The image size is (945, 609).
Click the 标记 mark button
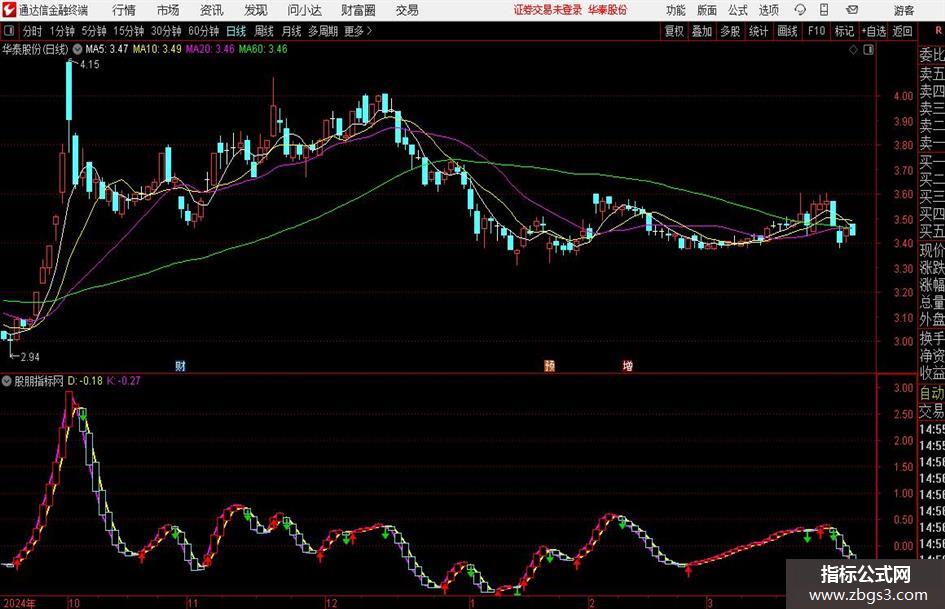point(844,31)
